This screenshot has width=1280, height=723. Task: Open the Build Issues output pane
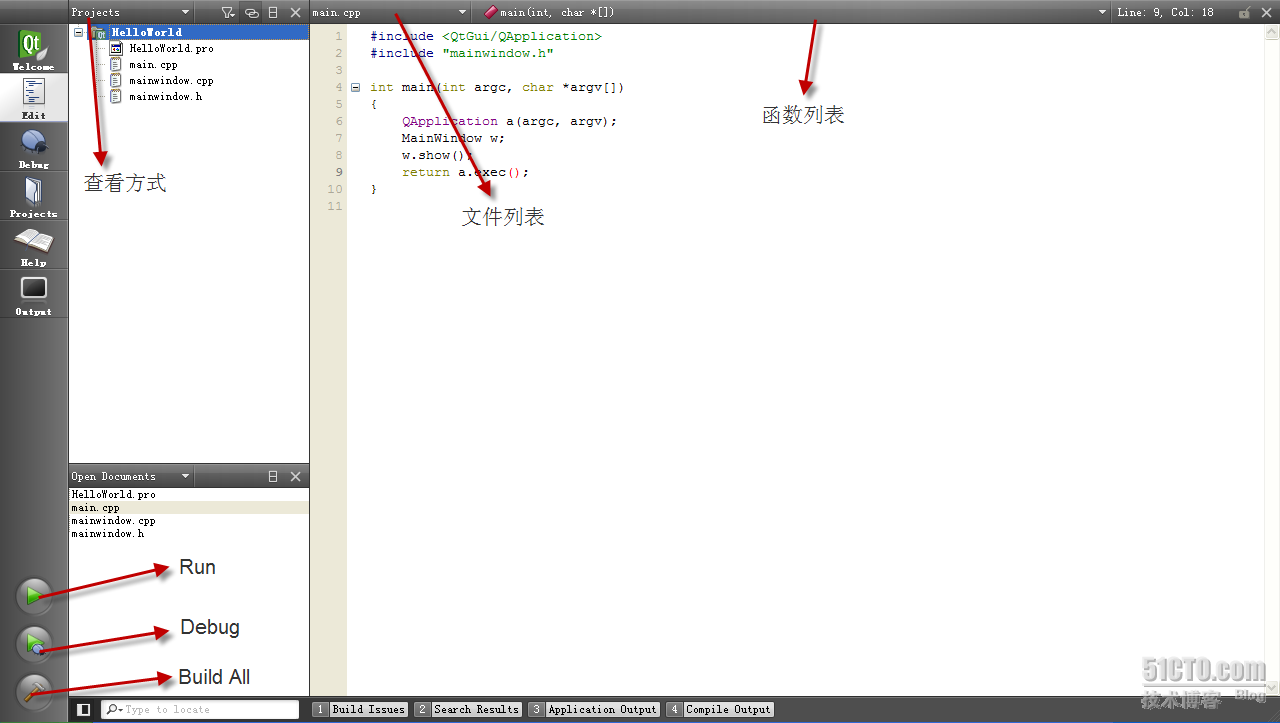(360, 709)
